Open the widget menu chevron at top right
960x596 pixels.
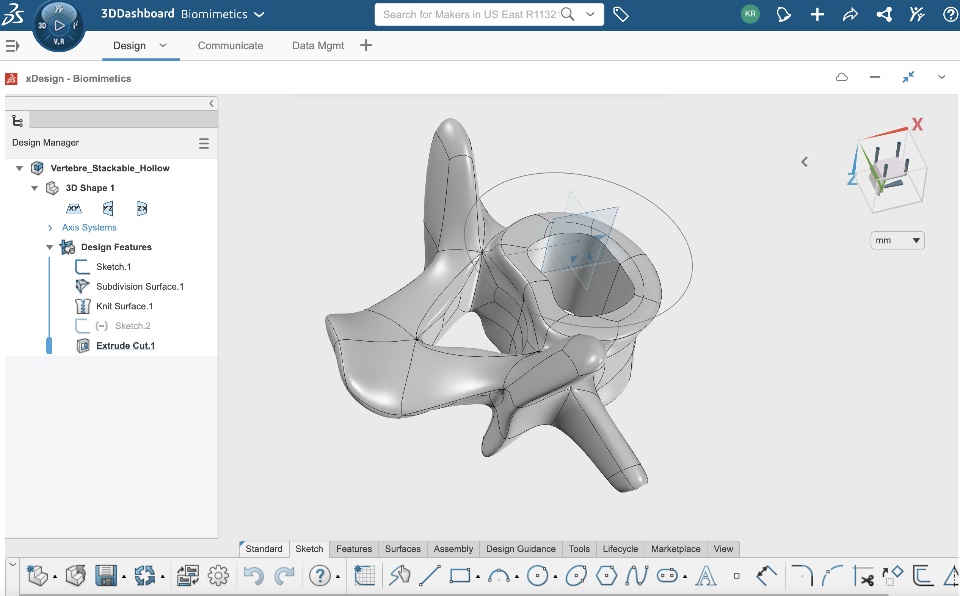(x=941, y=77)
